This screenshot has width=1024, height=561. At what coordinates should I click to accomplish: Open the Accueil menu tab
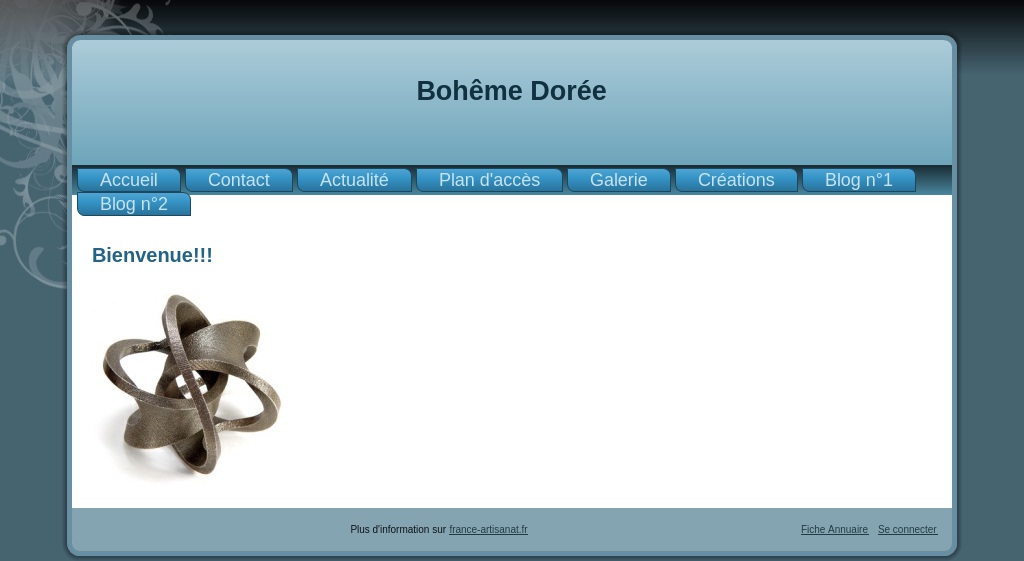click(129, 180)
